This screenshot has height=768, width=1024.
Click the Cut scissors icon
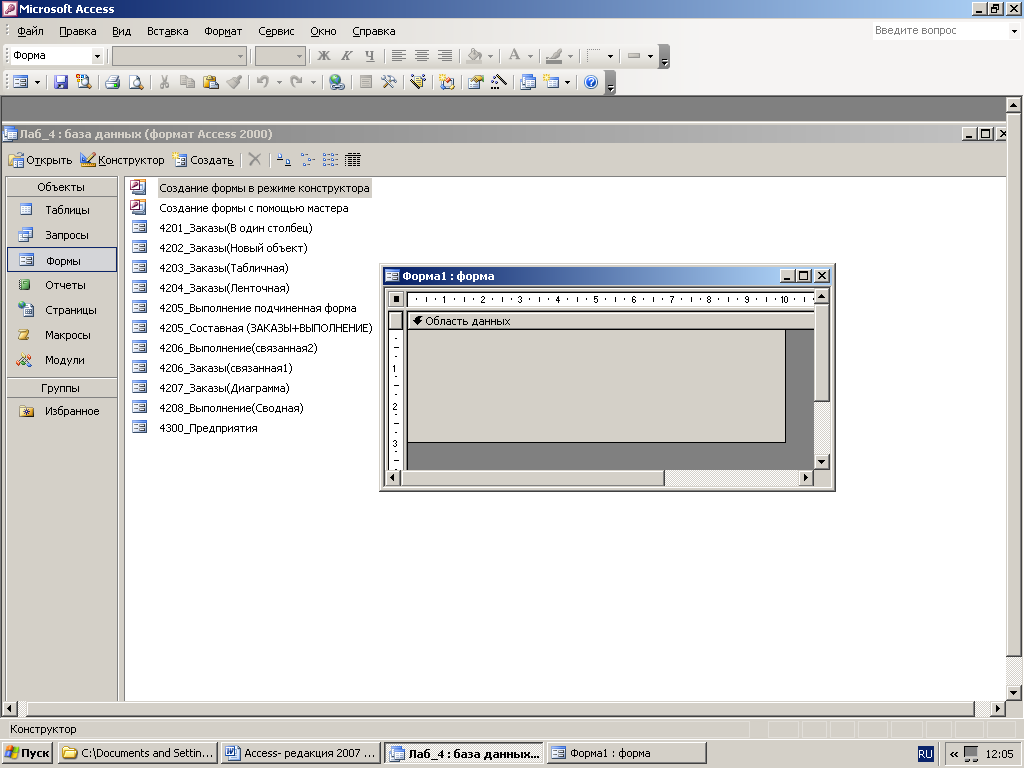click(x=165, y=82)
